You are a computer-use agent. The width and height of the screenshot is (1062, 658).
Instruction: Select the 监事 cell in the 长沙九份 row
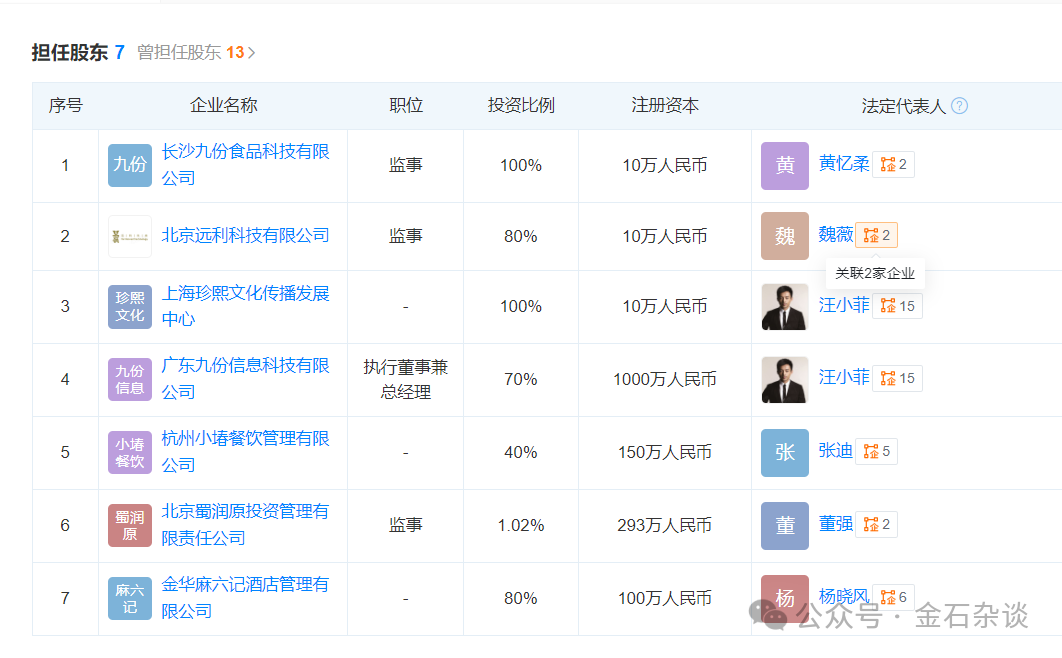pyautogui.click(x=406, y=165)
